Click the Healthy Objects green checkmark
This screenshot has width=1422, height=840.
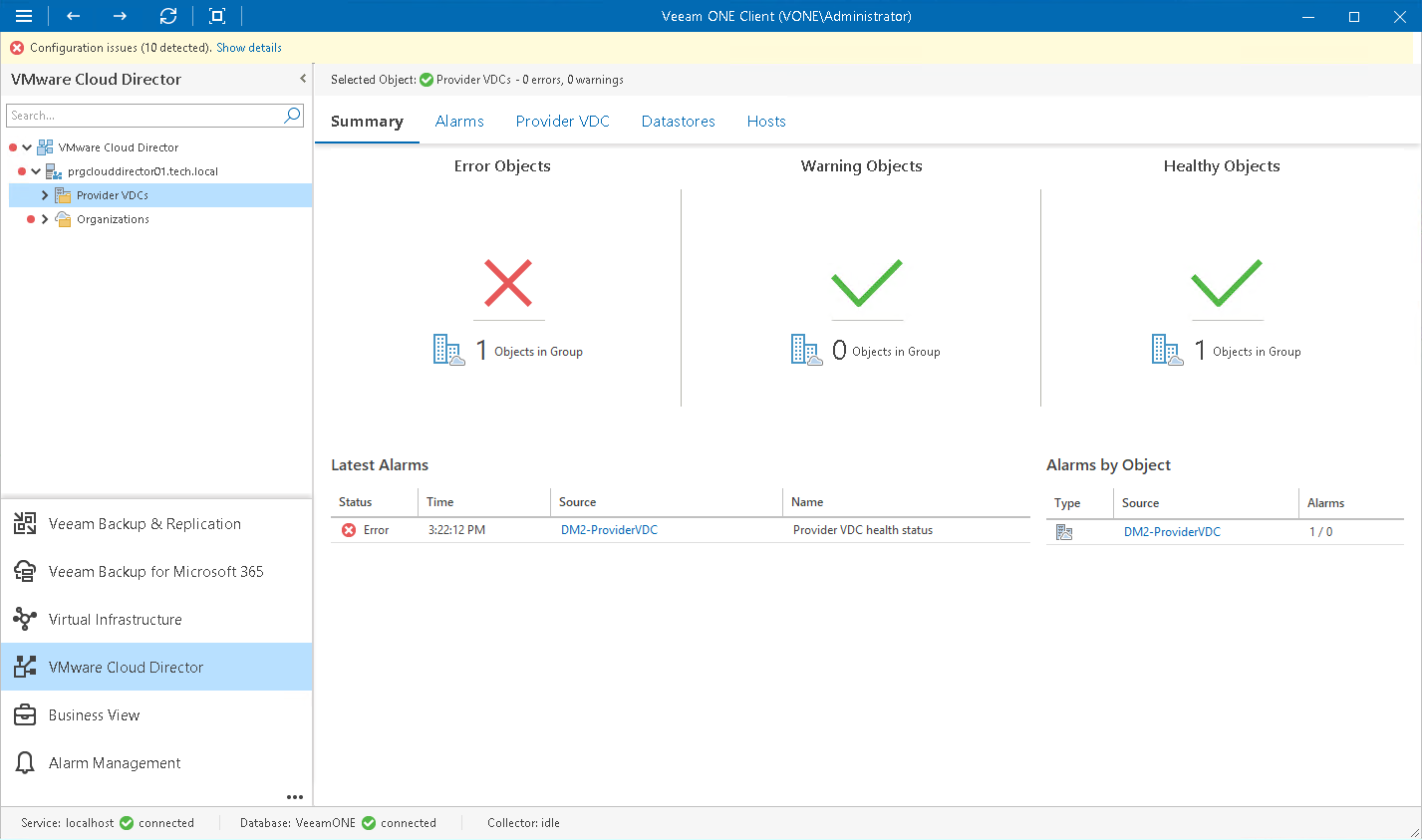1227,283
